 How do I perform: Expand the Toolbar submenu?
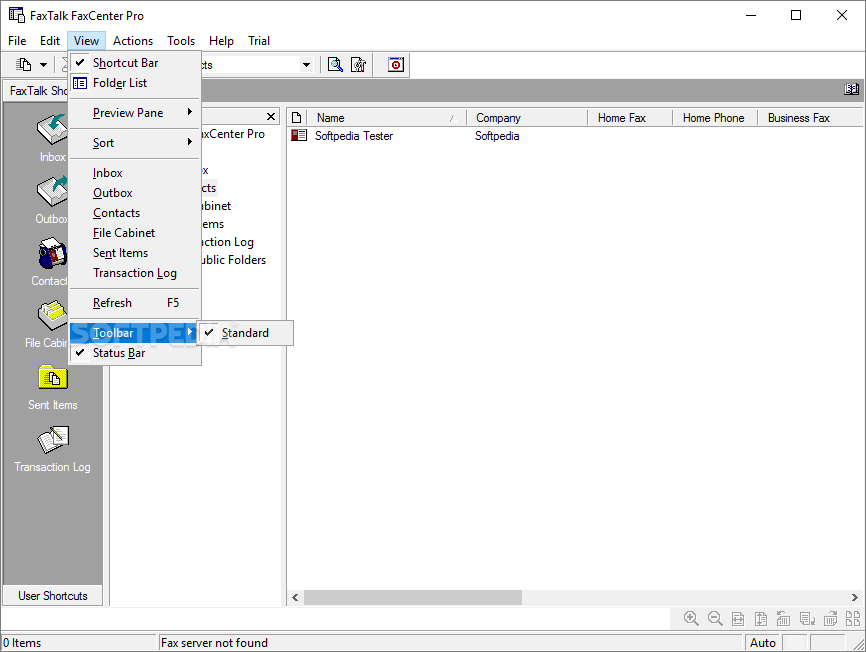(x=135, y=333)
